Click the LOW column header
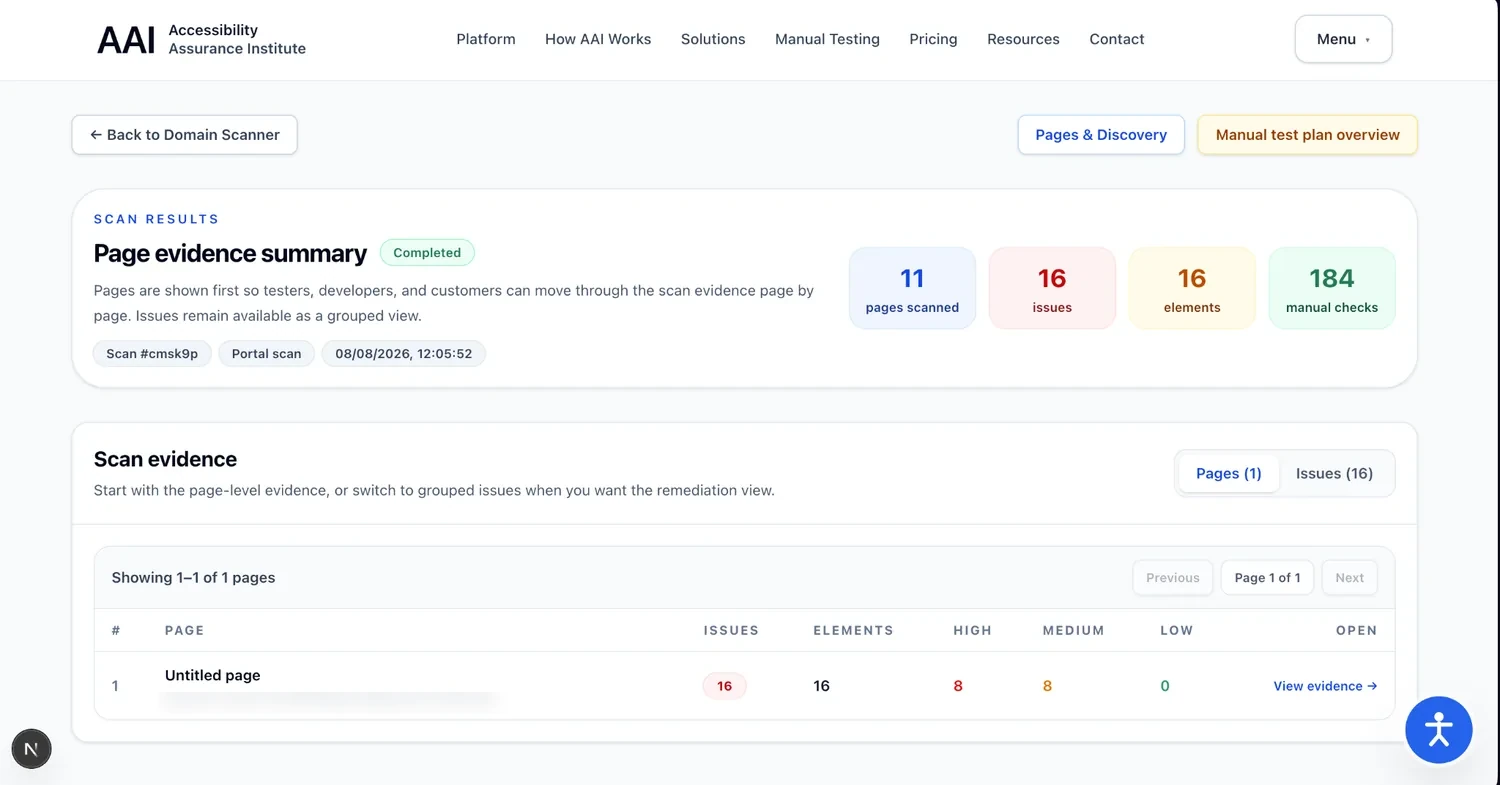The image size is (1500, 785). point(1176,631)
